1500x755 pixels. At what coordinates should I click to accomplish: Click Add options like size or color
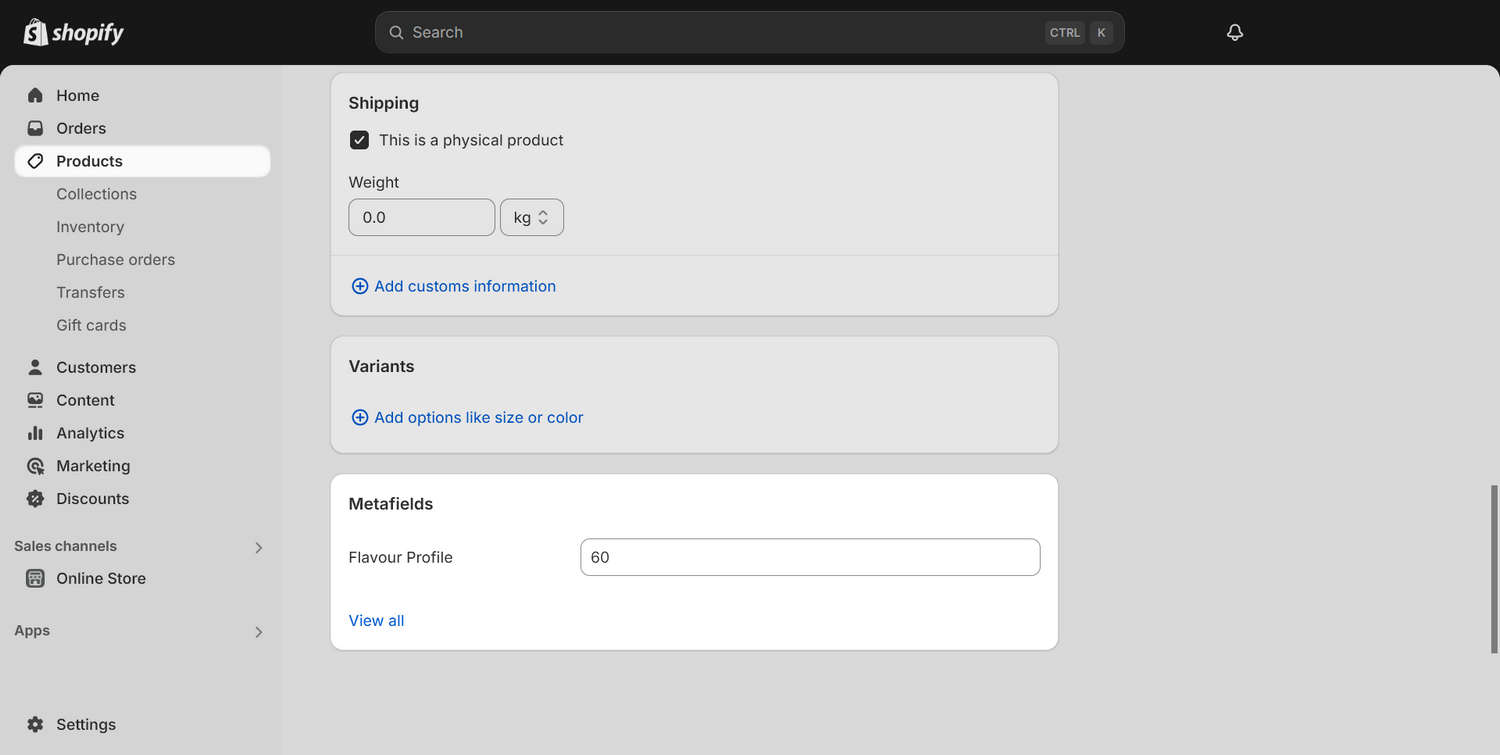(479, 417)
